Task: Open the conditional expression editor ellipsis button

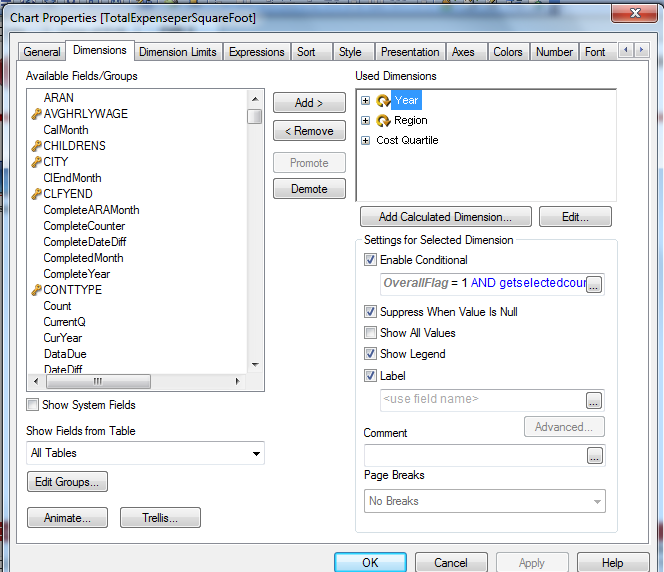Action: [x=594, y=285]
